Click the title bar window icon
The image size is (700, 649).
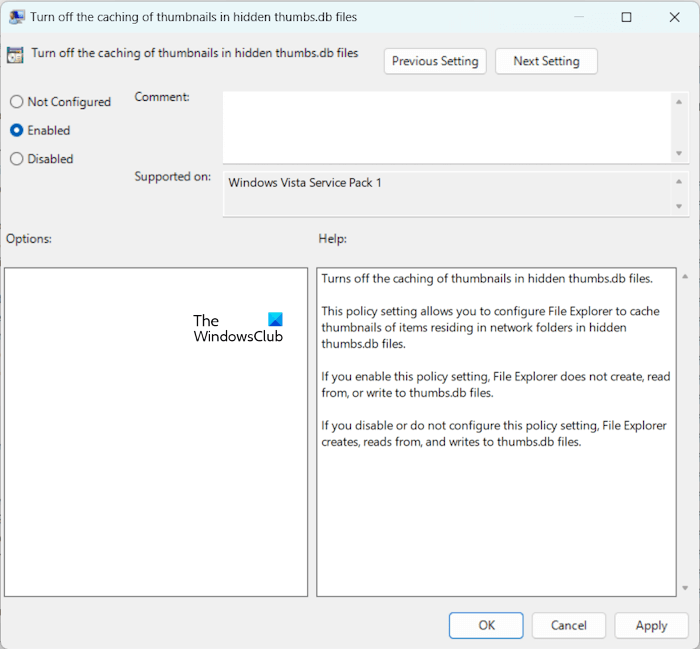tap(17, 17)
